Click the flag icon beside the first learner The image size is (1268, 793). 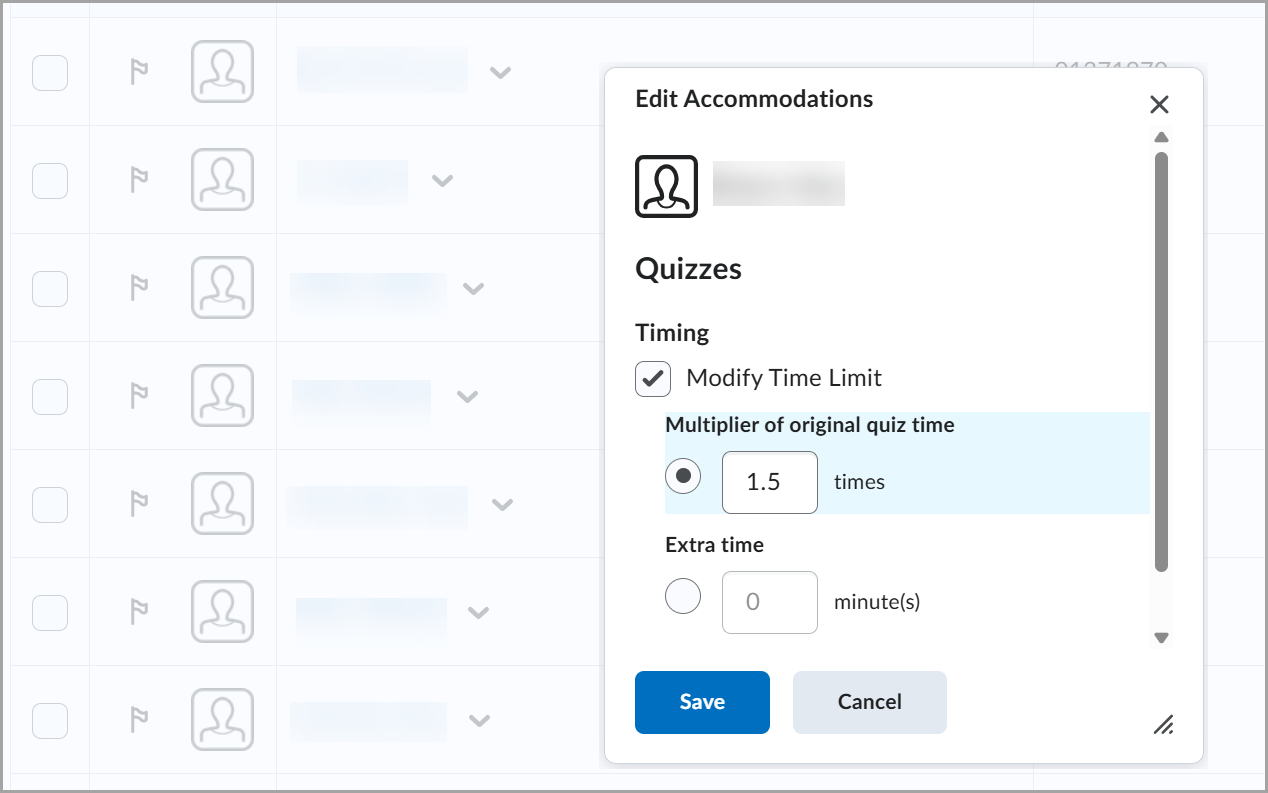pyautogui.click(x=138, y=71)
